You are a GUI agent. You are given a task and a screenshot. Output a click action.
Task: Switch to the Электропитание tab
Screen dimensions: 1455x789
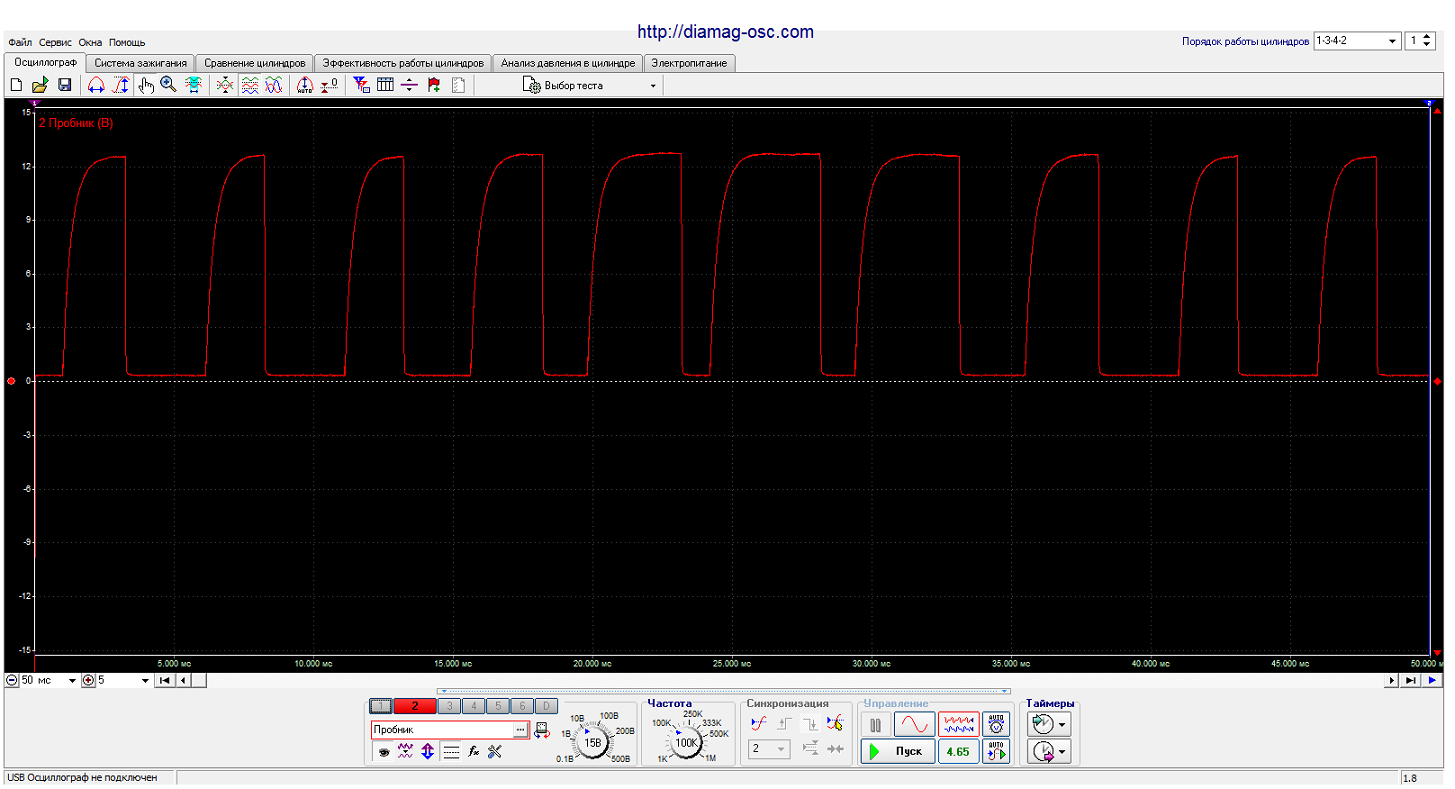(689, 63)
